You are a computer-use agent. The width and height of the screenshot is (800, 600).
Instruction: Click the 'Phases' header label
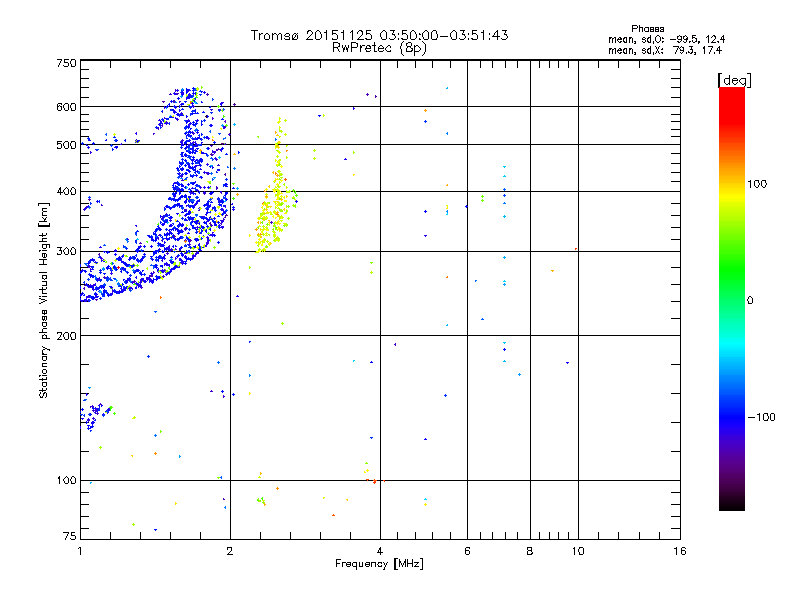647,29
